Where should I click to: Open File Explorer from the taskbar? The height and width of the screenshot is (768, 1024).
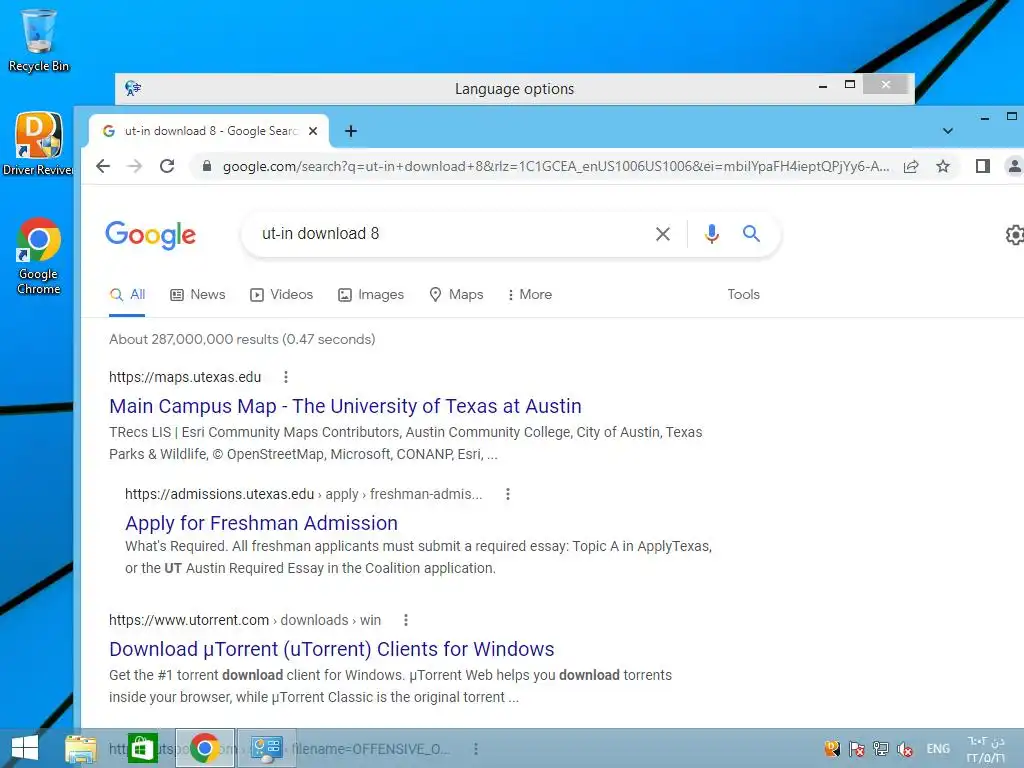click(x=81, y=748)
